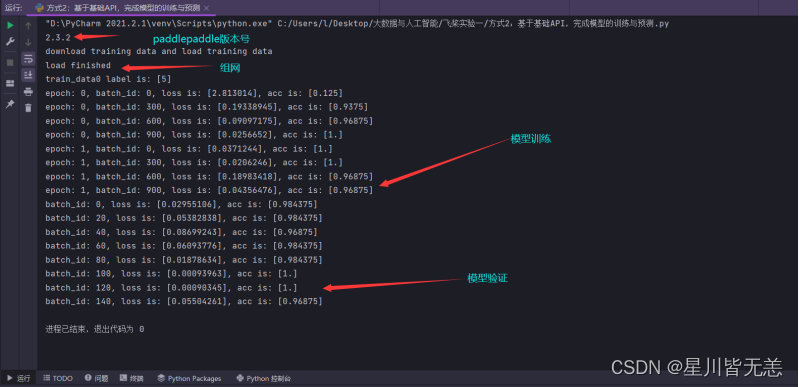Pin the run tab with pin icon
Screen dimensions: 799x387
click(x=10, y=104)
